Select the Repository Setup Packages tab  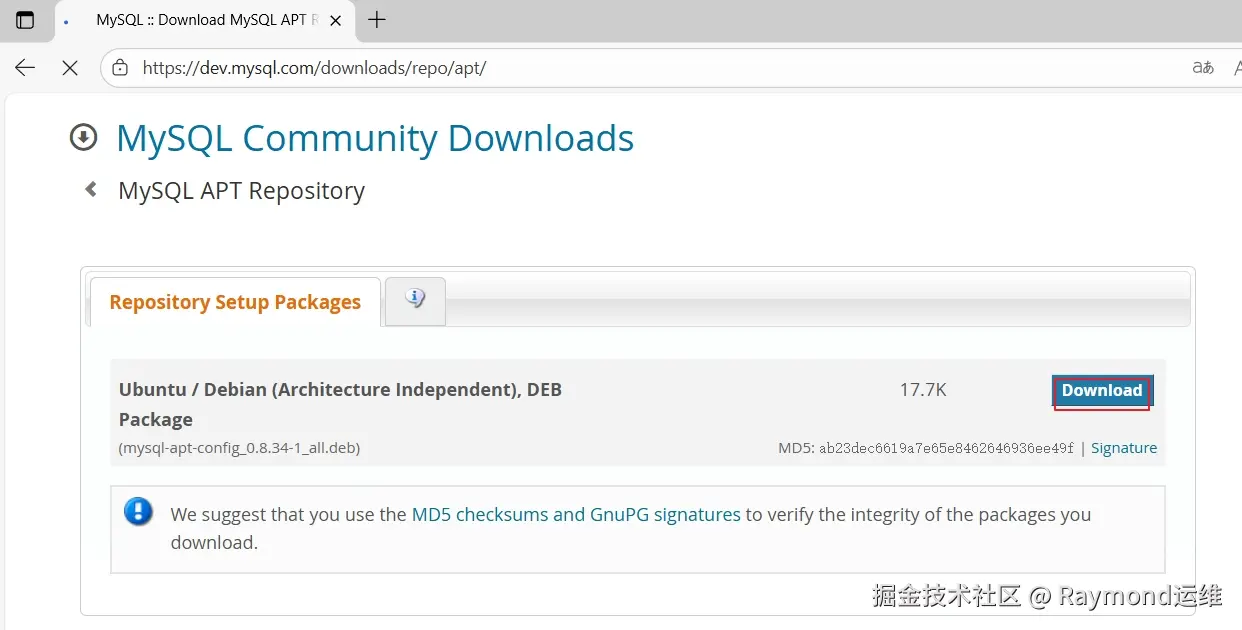click(x=235, y=302)
